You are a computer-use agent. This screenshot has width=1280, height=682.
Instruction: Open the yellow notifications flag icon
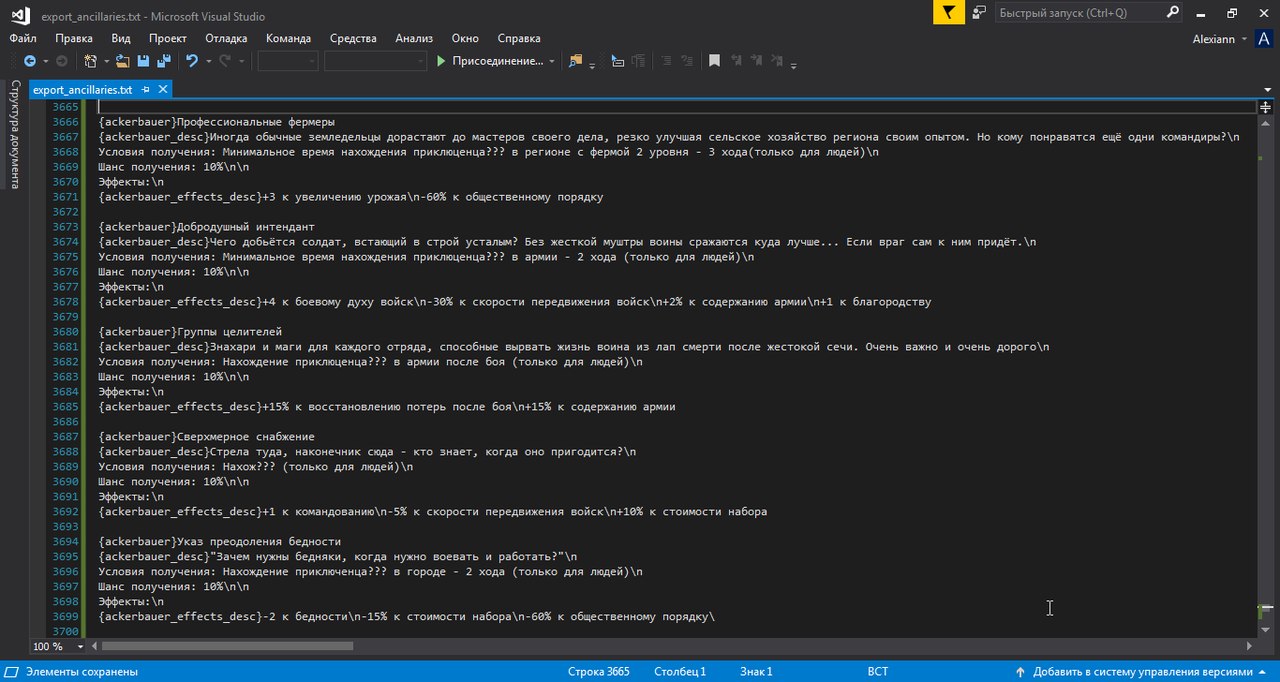pos(949,12)
